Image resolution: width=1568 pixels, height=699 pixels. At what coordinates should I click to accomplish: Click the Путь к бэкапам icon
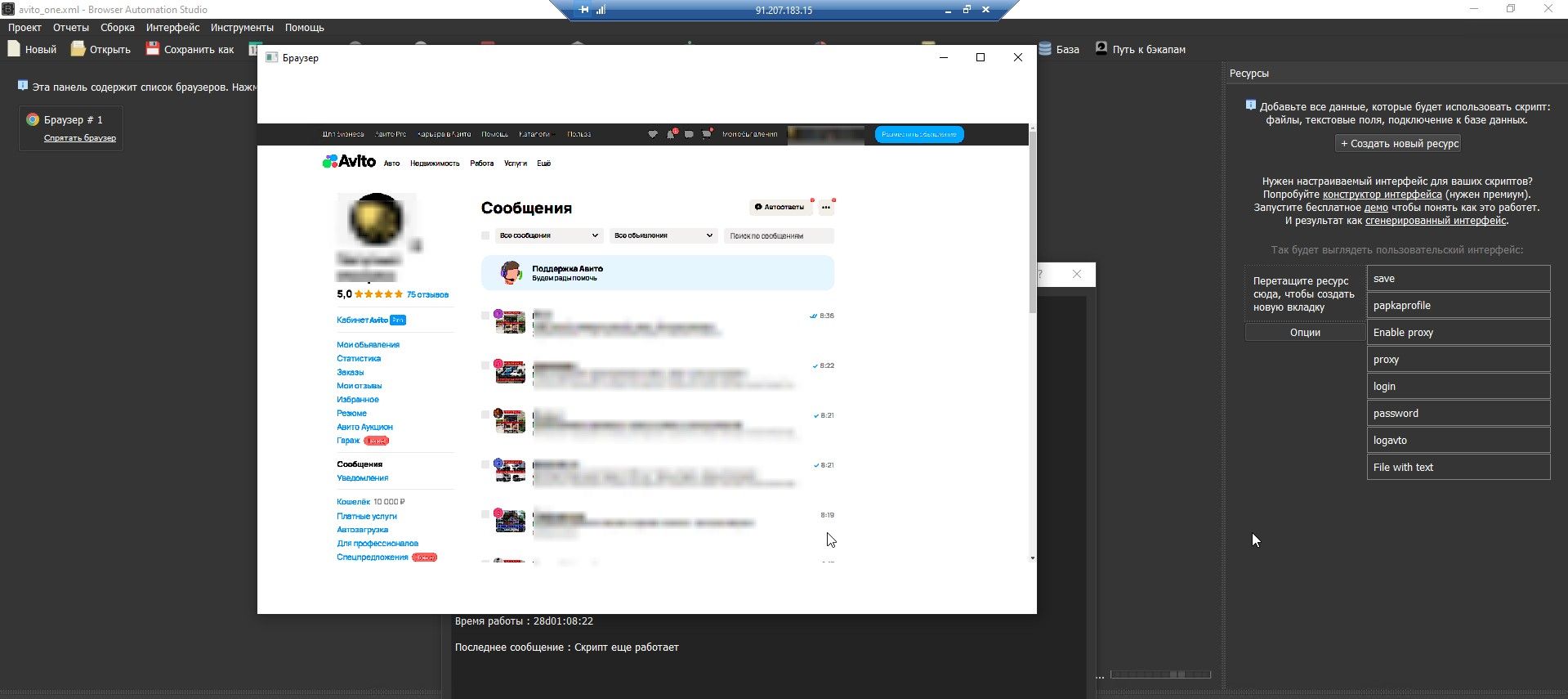pyautogui.click(x=1101, y=49)
